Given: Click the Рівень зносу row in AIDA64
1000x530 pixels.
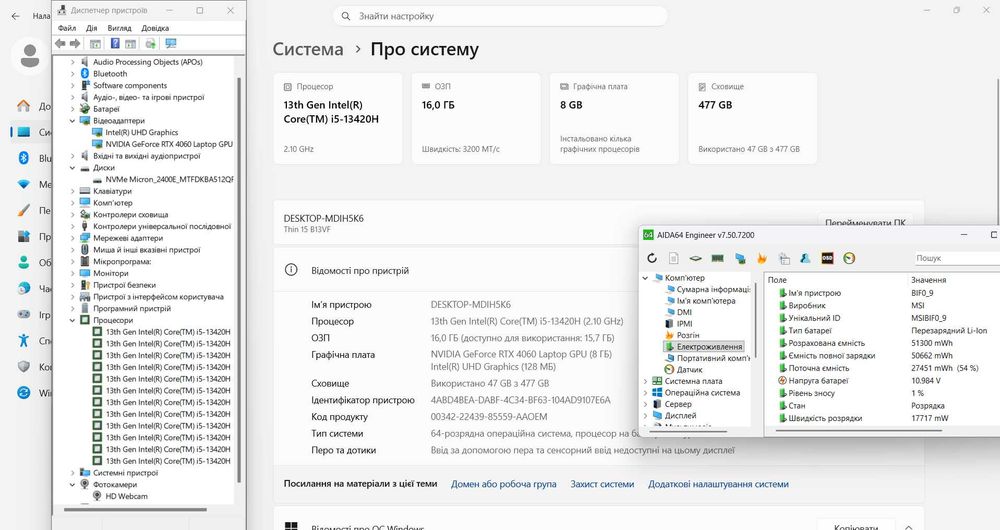Looking at the screenshot, I should tap(884, 394).
